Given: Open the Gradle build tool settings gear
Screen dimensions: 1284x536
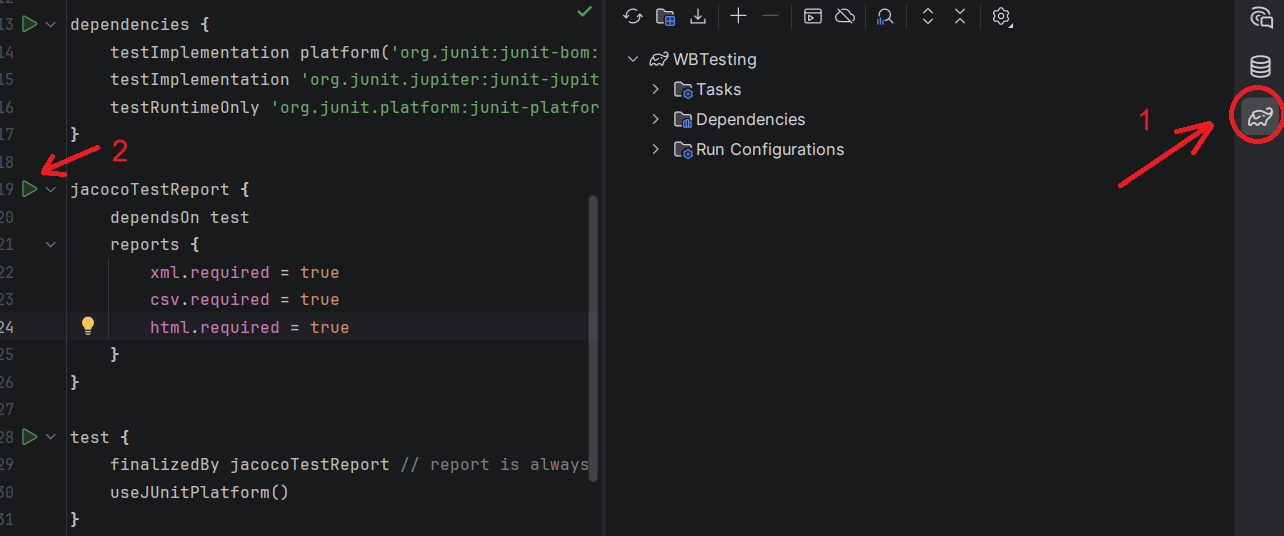Looking at the screenshot, I should pos(1001,16).
